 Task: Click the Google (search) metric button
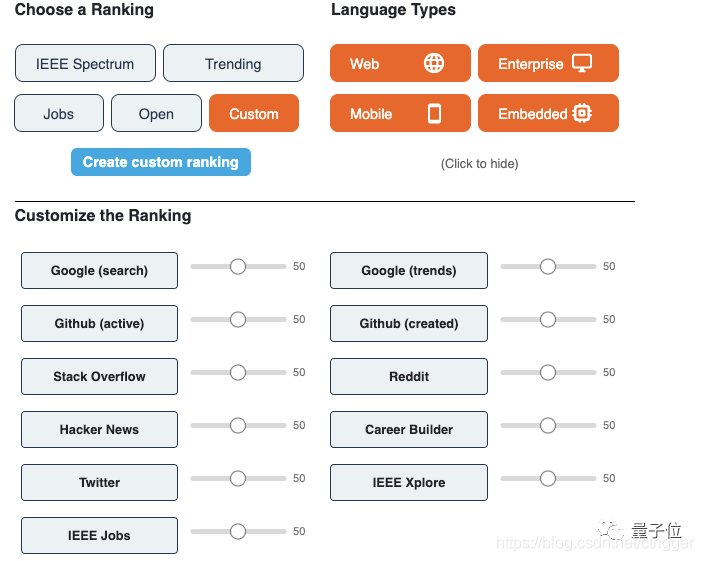click(99, 271)
